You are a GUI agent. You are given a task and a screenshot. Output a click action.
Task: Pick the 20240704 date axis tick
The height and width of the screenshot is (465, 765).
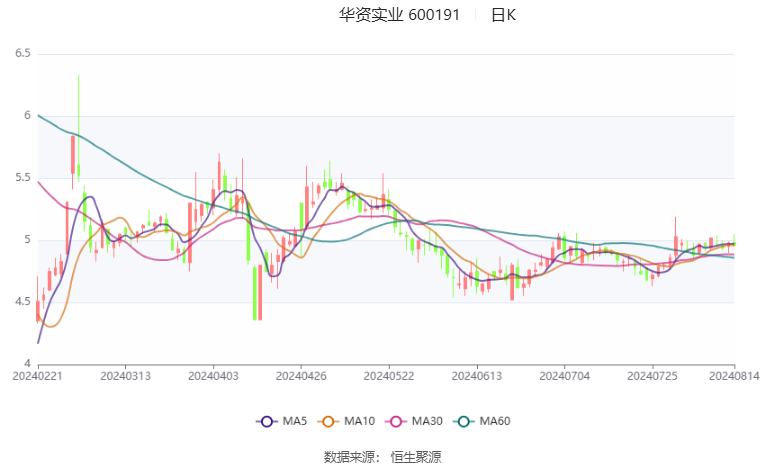[x=563, y=376]
